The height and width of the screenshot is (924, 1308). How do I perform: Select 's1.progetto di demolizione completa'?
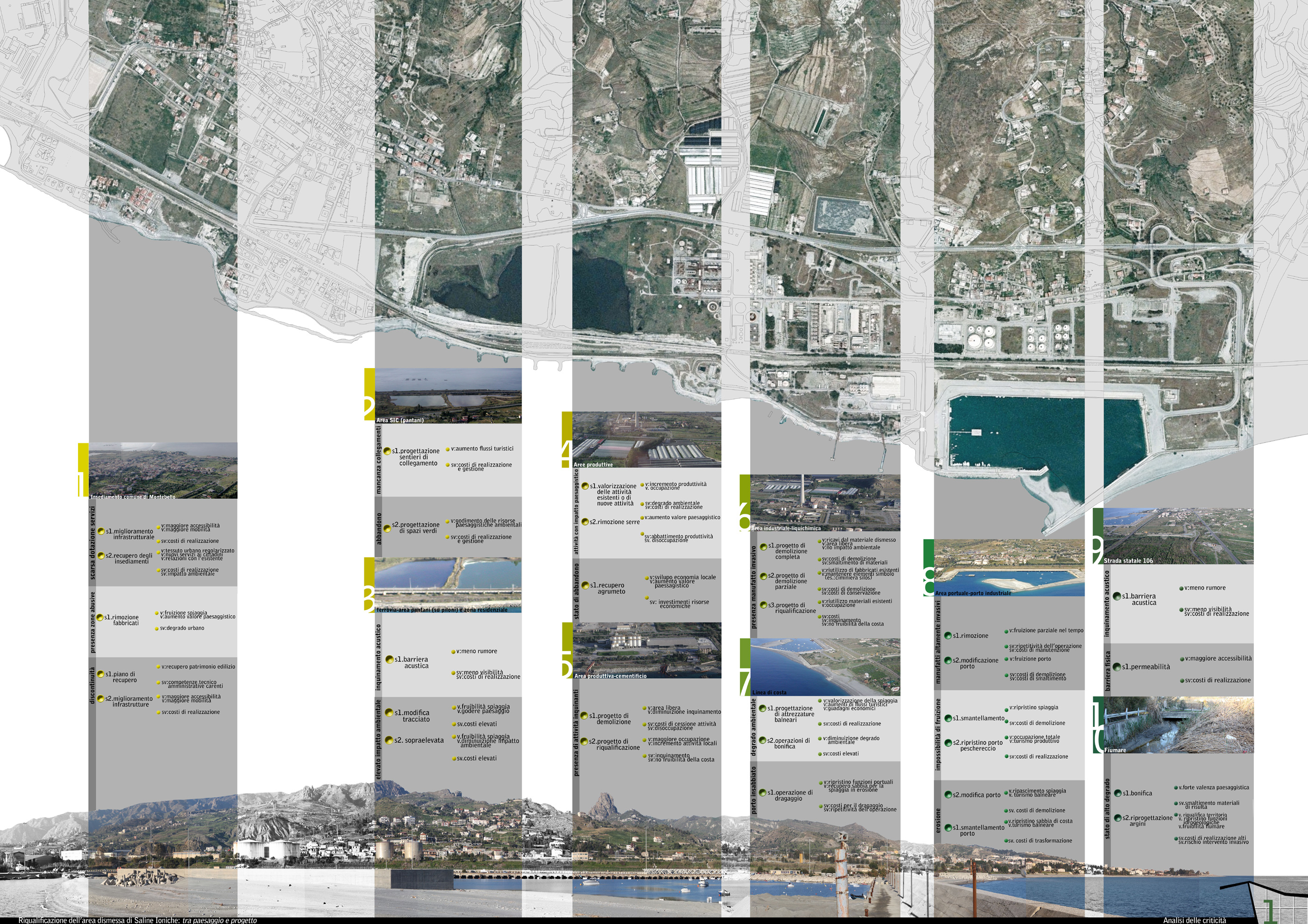(788, 551)
